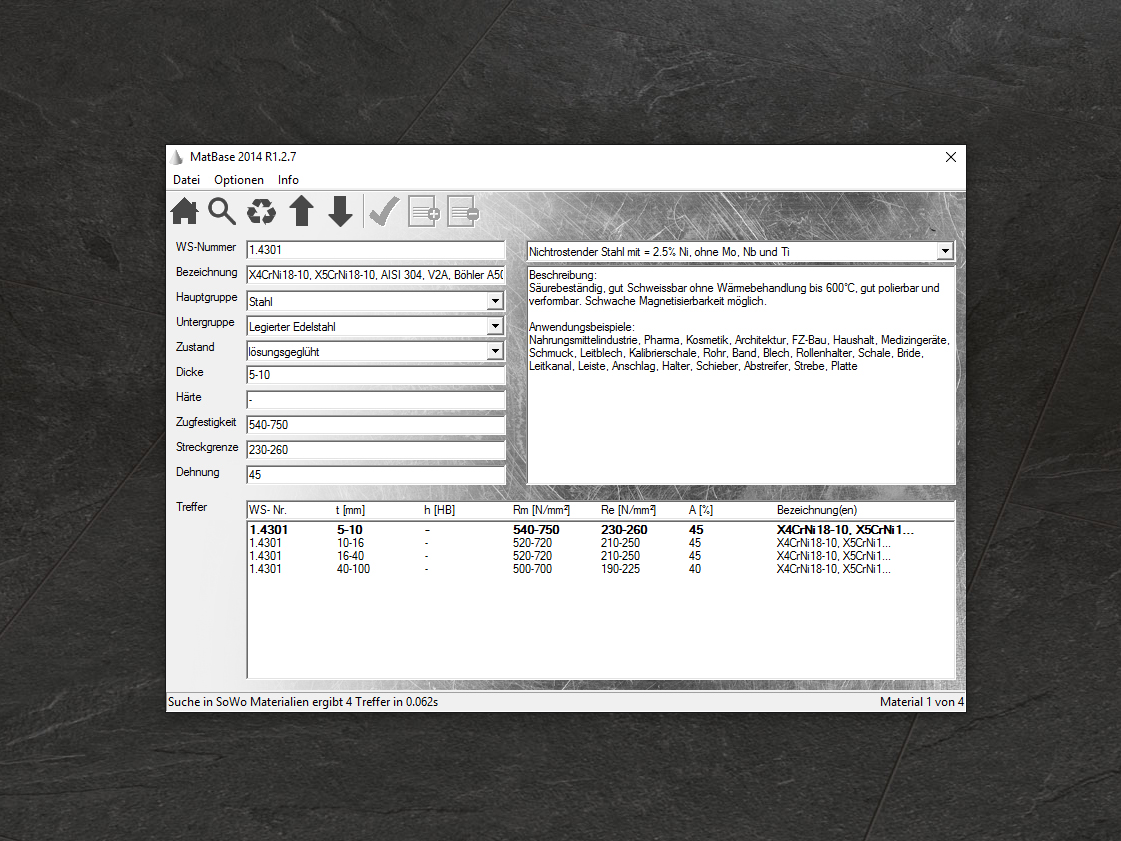Go to previous material with up arrow

pyautogui.click(x=302, y=211)
